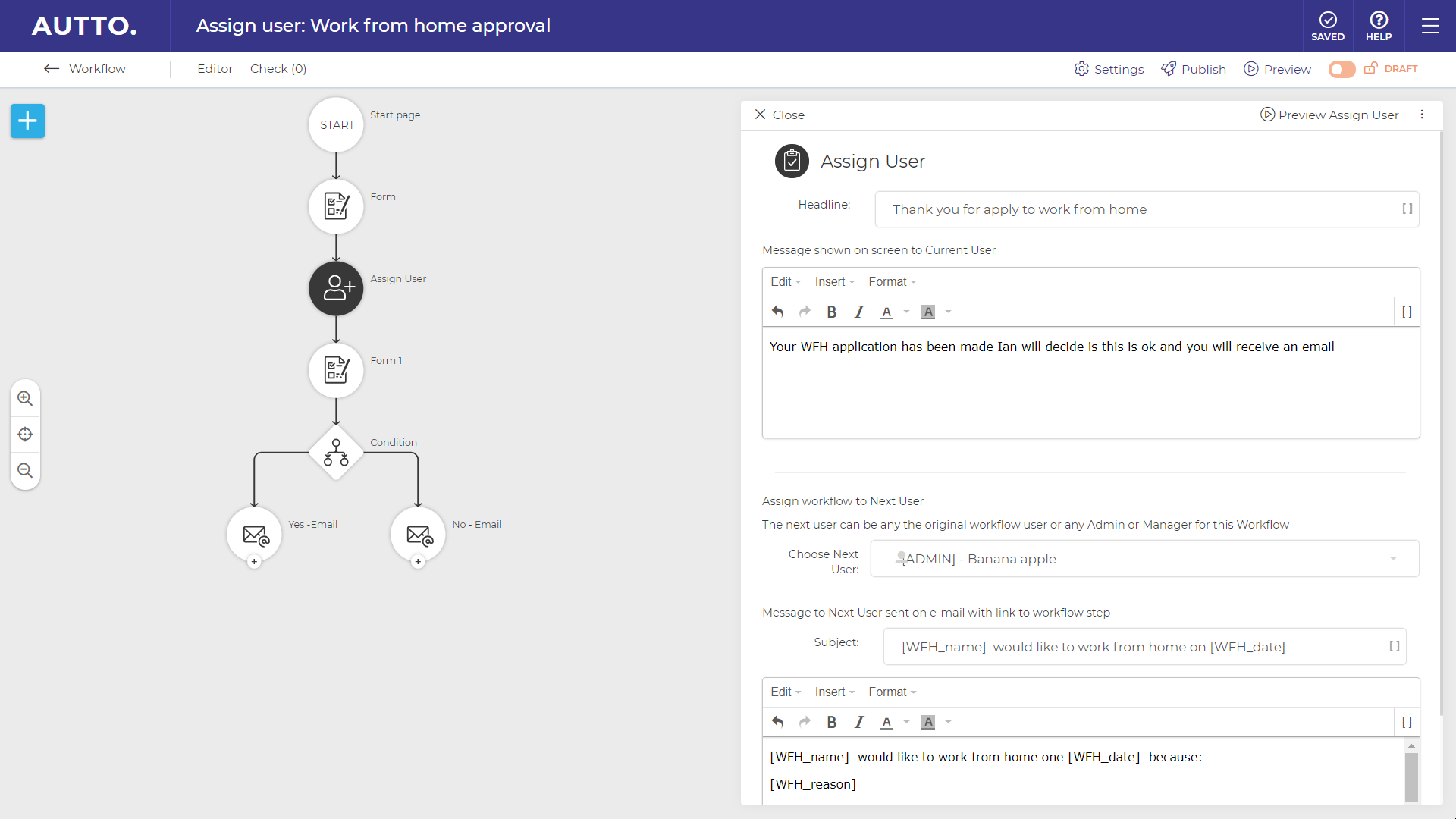
Task: Expand background color options in first editor
Action: pos(948,312)
